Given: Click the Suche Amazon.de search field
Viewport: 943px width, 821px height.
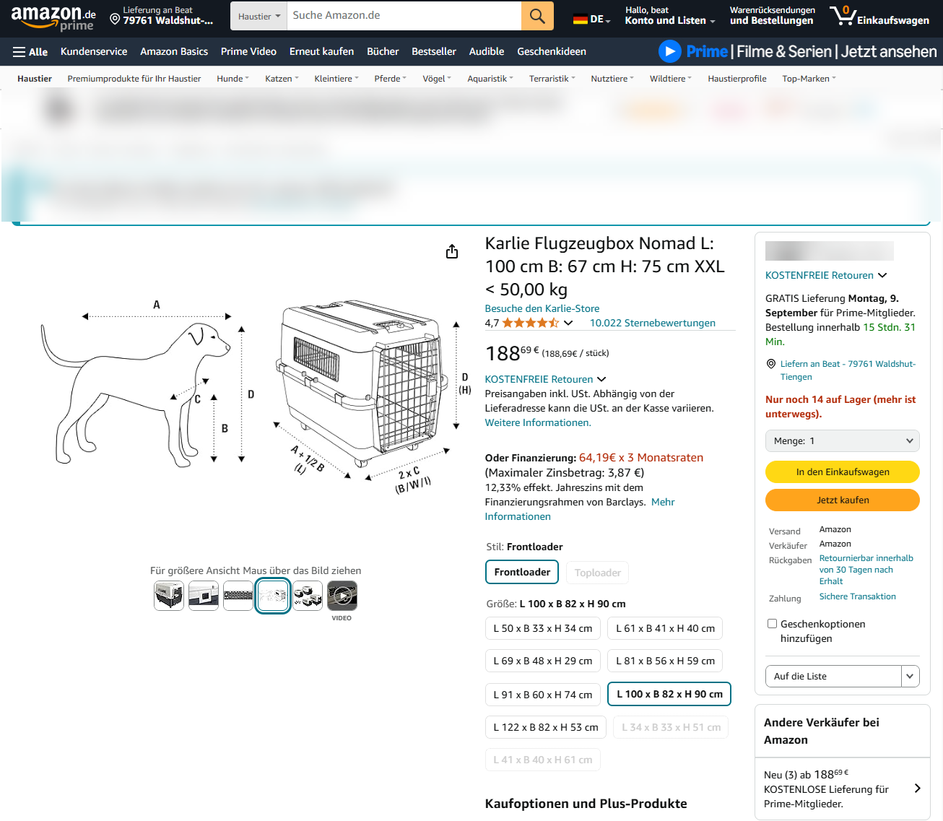Looking at the screenshot, I should coord(403,16).
